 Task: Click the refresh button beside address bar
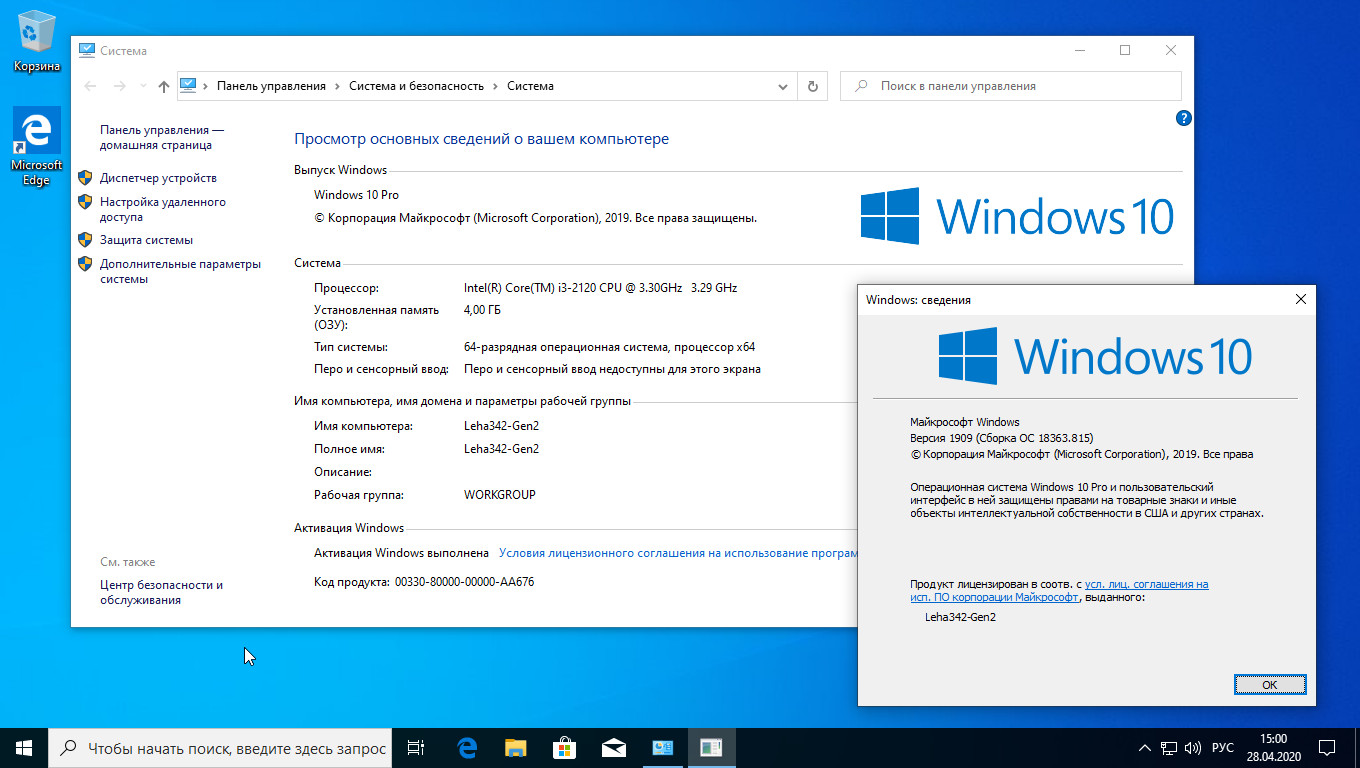pos(812,86)
